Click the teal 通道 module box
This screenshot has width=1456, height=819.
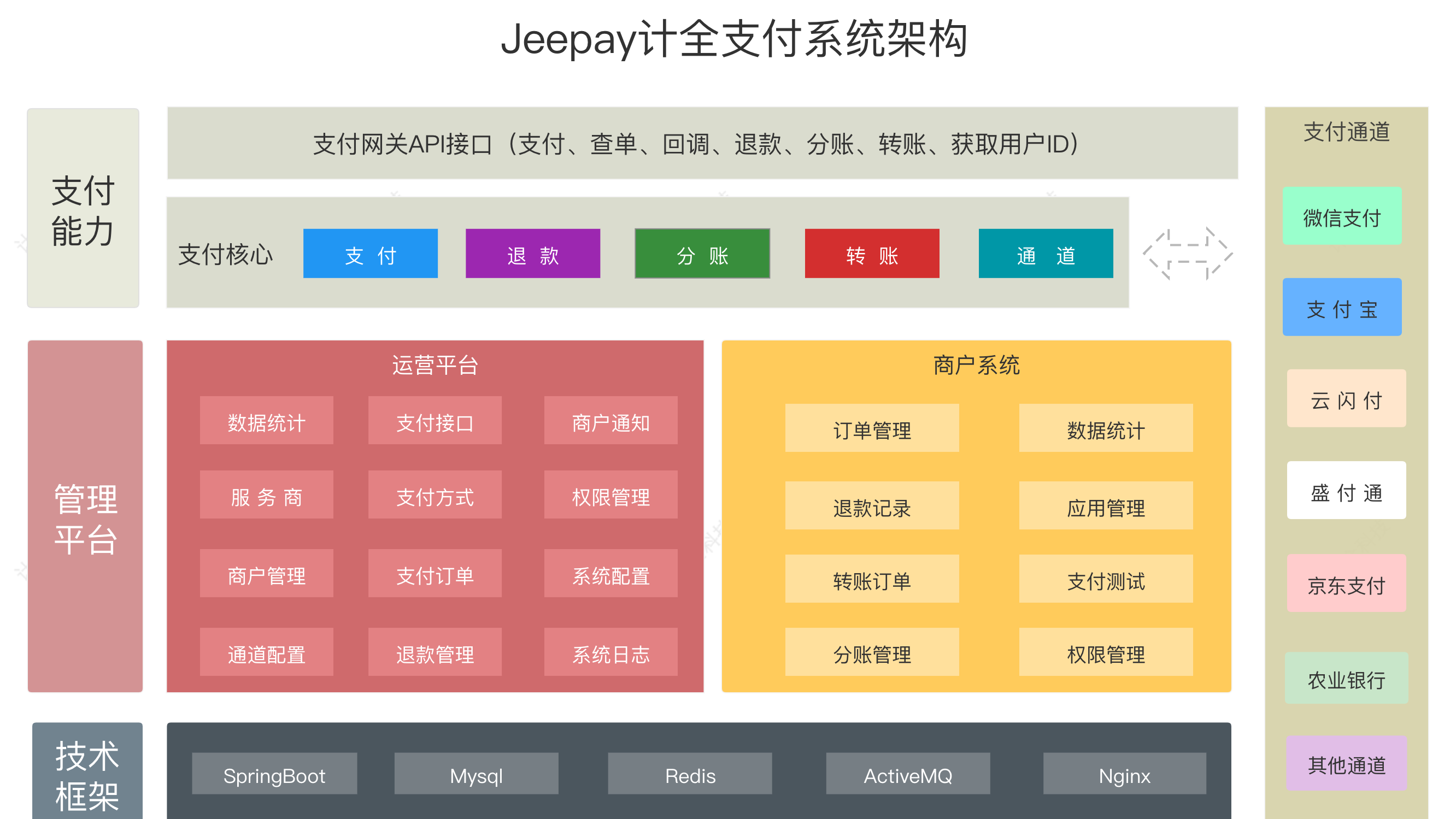tap(1046, 253)
